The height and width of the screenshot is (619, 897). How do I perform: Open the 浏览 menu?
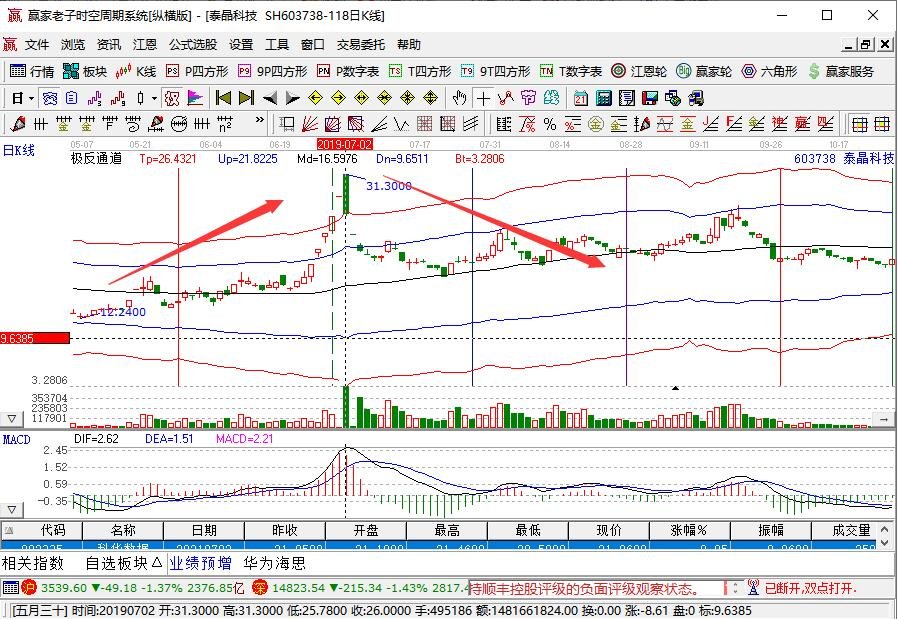coord(73,45)
